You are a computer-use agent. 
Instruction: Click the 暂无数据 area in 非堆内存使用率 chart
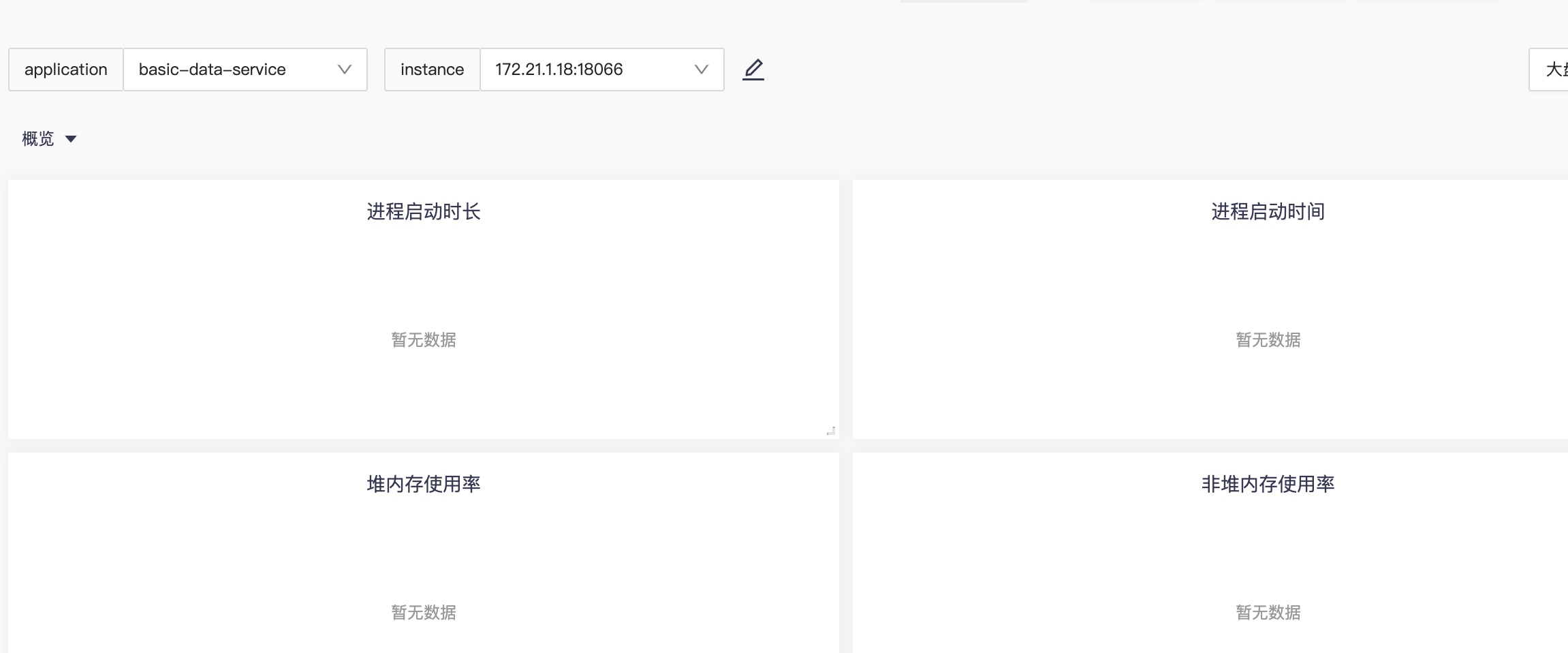(1268, 612)
